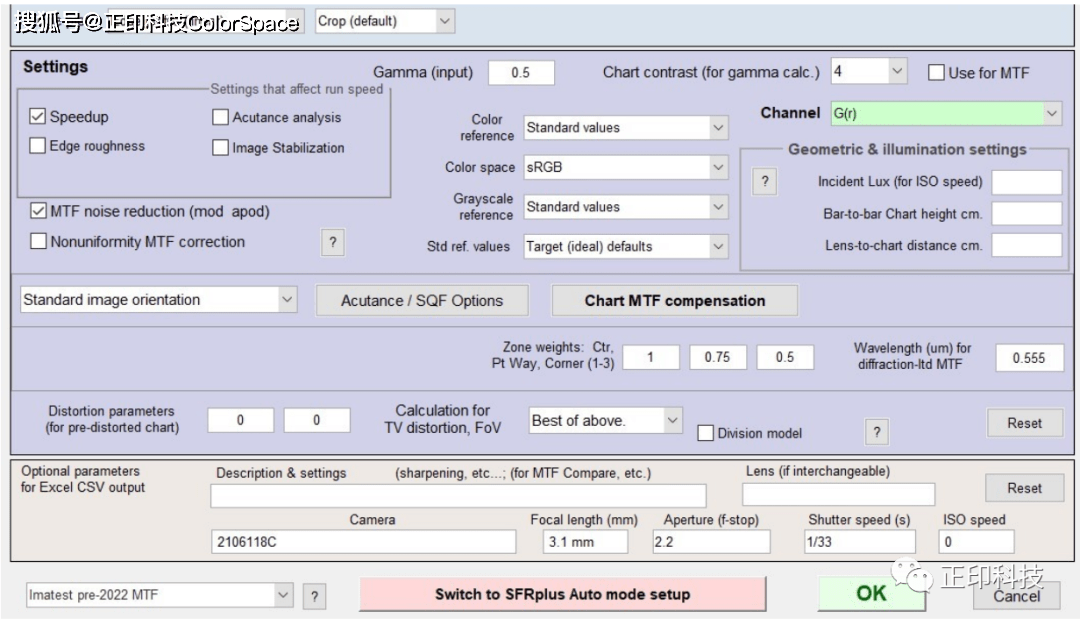Click Chart MTF compensation button
Image resolution: width=1080 pixels, height=625 pixels.
coord(675,300)
